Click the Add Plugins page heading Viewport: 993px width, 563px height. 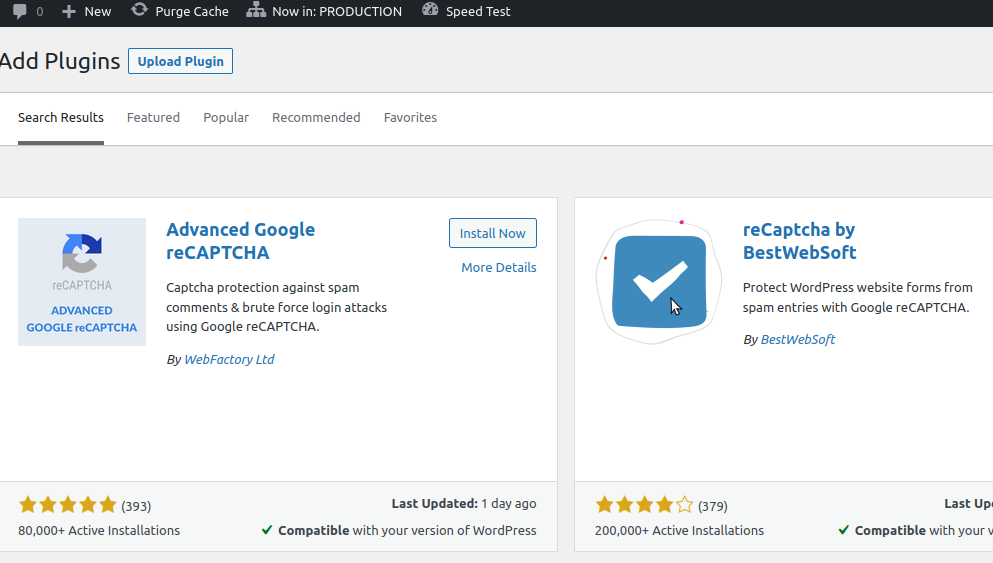(x=60, y=61)
